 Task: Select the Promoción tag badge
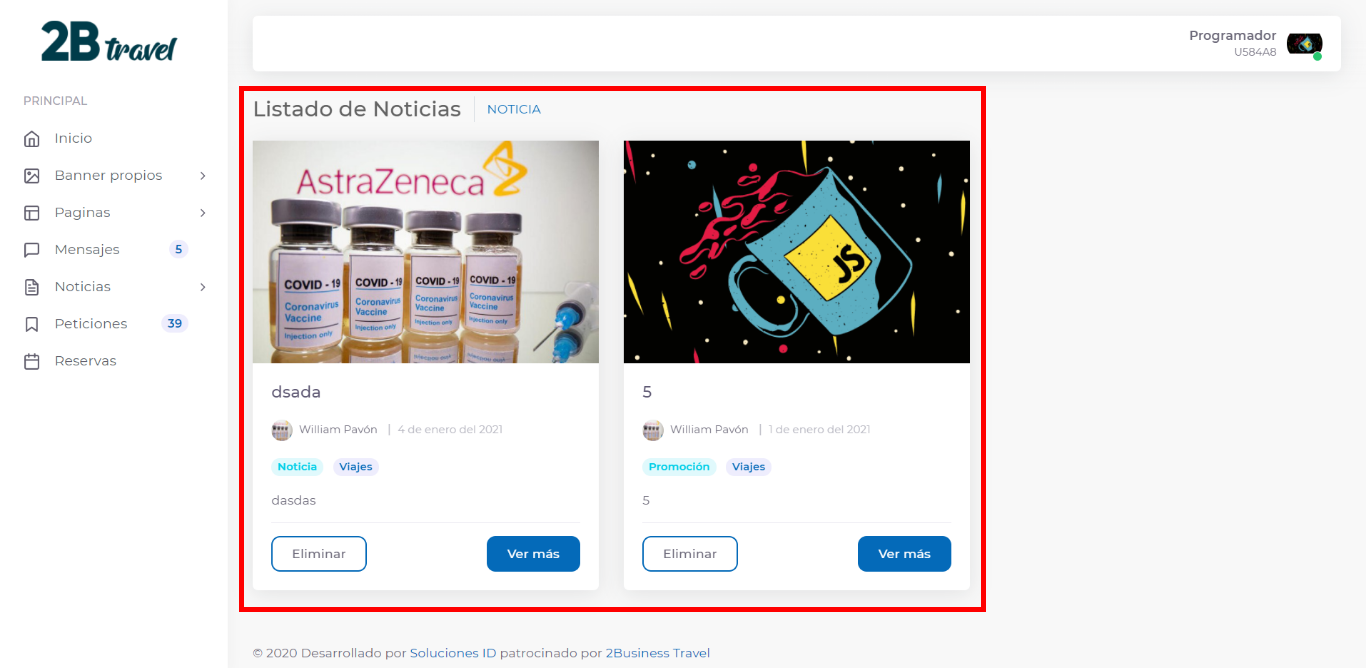tap(679, 467)
